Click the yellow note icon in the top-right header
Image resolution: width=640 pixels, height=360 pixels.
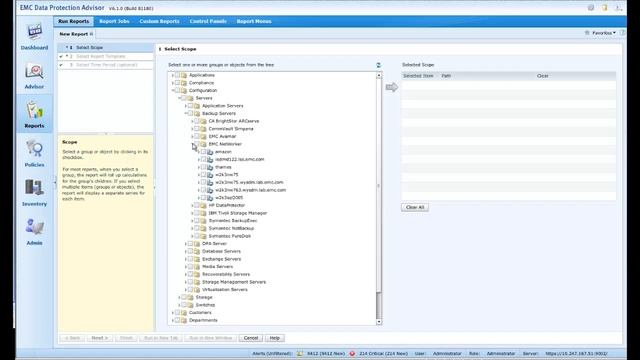pyautogui.click(x=604, y=8)
